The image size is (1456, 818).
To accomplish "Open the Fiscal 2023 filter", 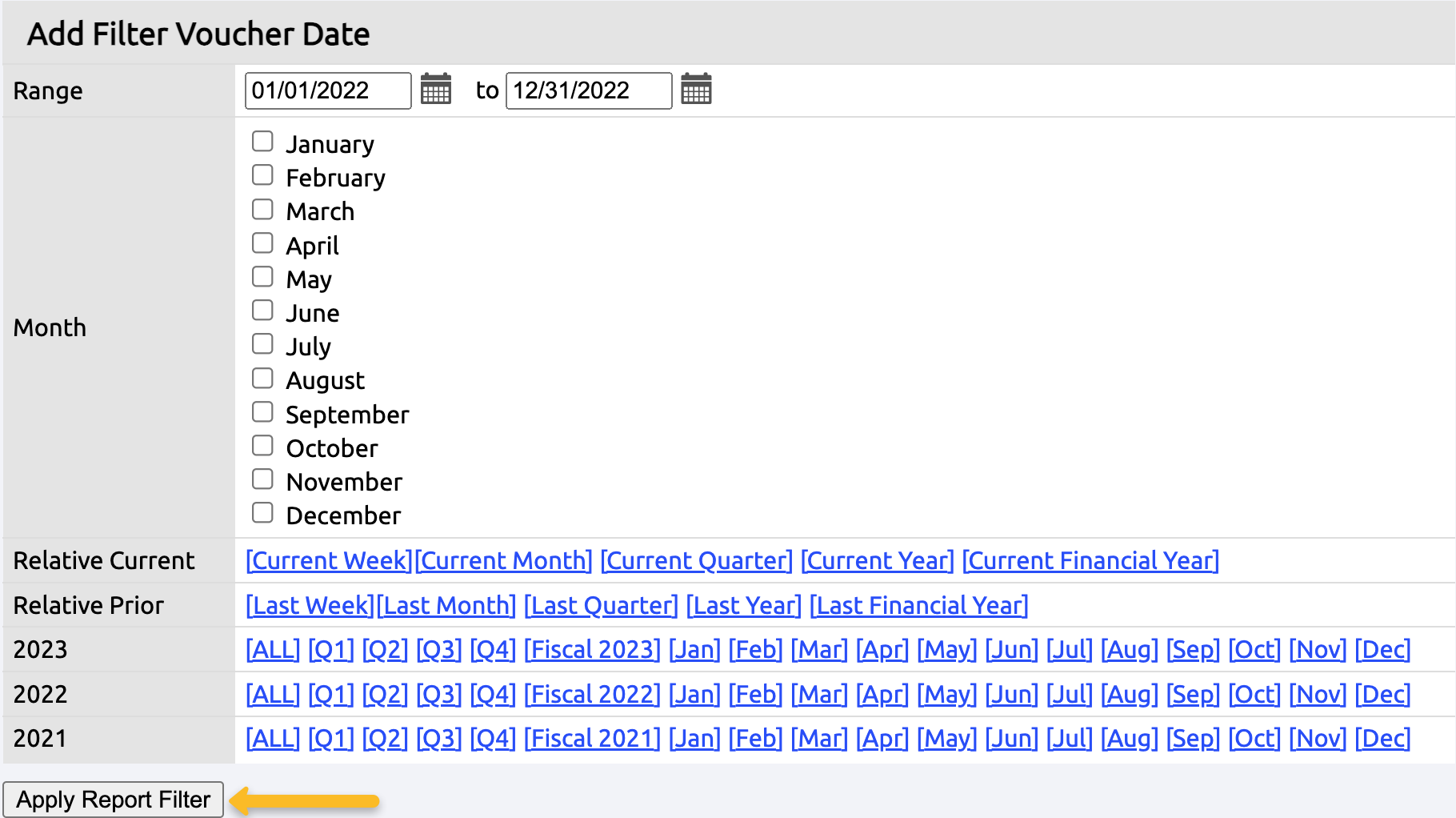I will [x=592, y=650].
